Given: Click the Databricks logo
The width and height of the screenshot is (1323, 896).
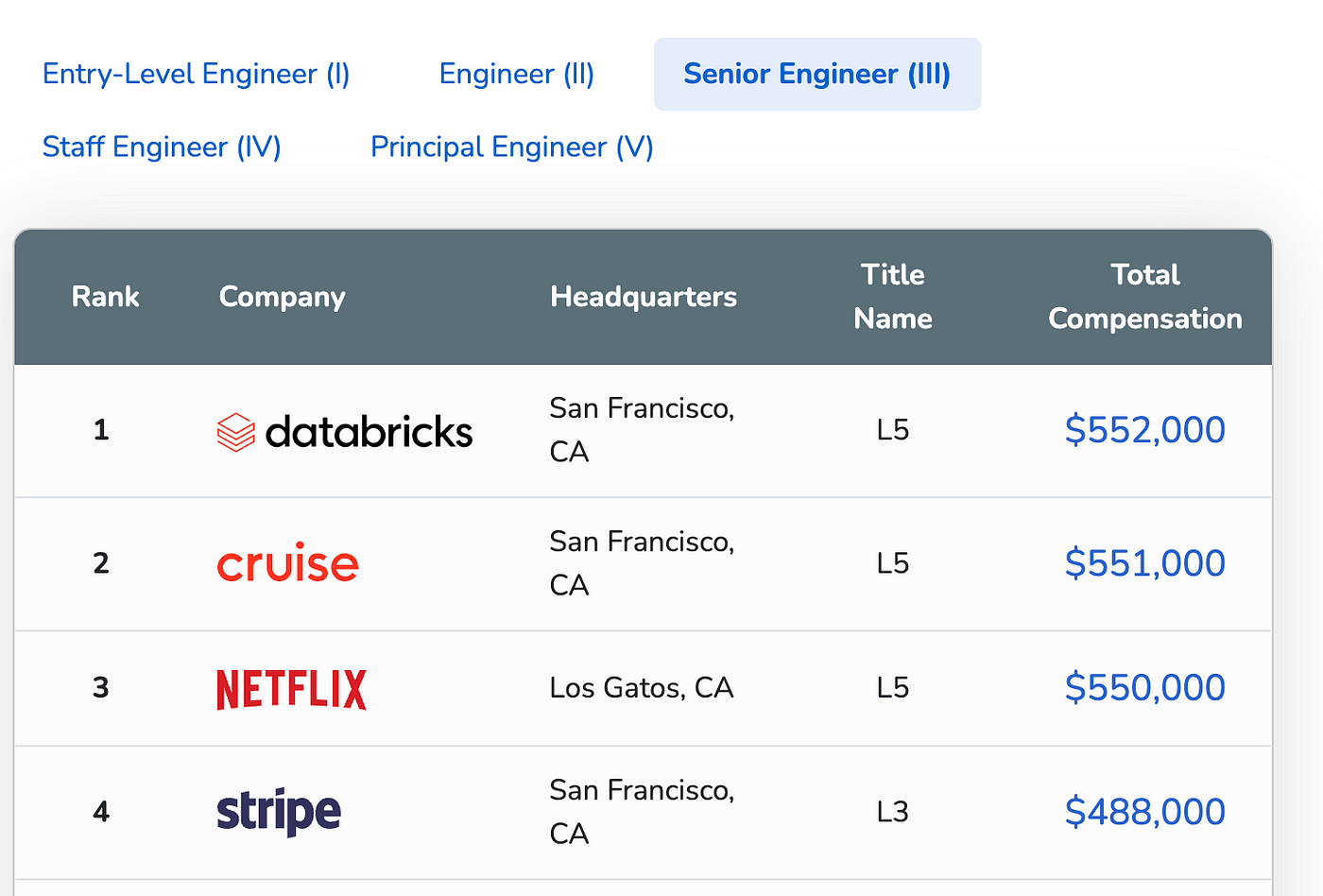Looking at the screenshot, I should tap(345, 432).
